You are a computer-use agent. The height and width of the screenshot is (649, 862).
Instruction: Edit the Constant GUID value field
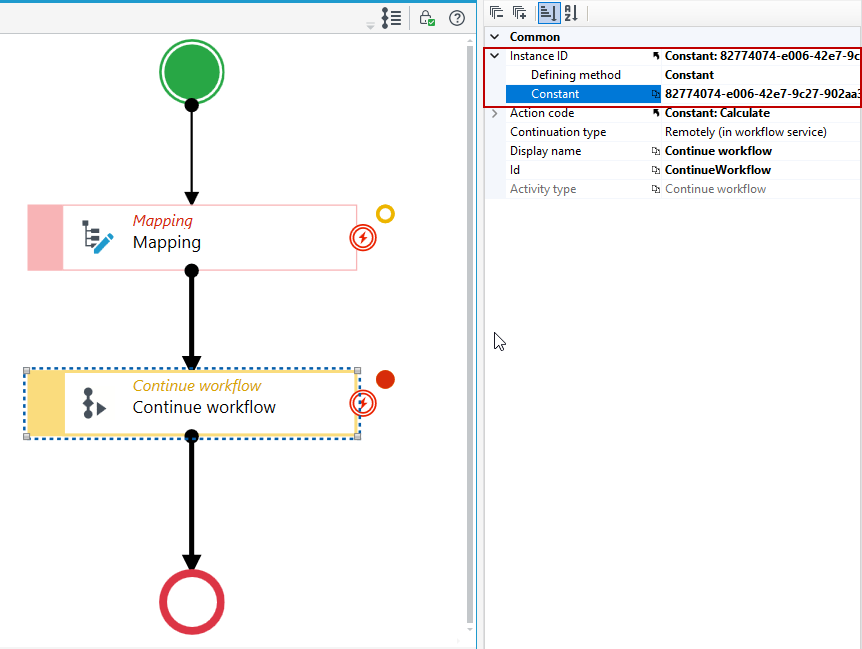click(x=762, y=94)
